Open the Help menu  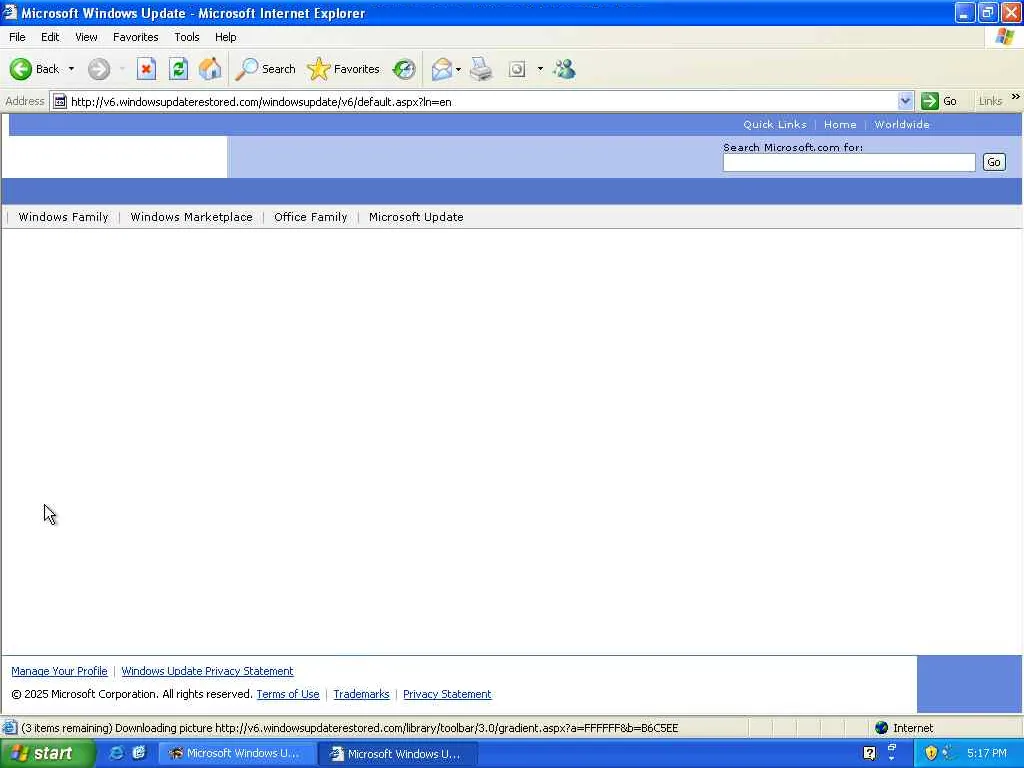pos(225,37)
